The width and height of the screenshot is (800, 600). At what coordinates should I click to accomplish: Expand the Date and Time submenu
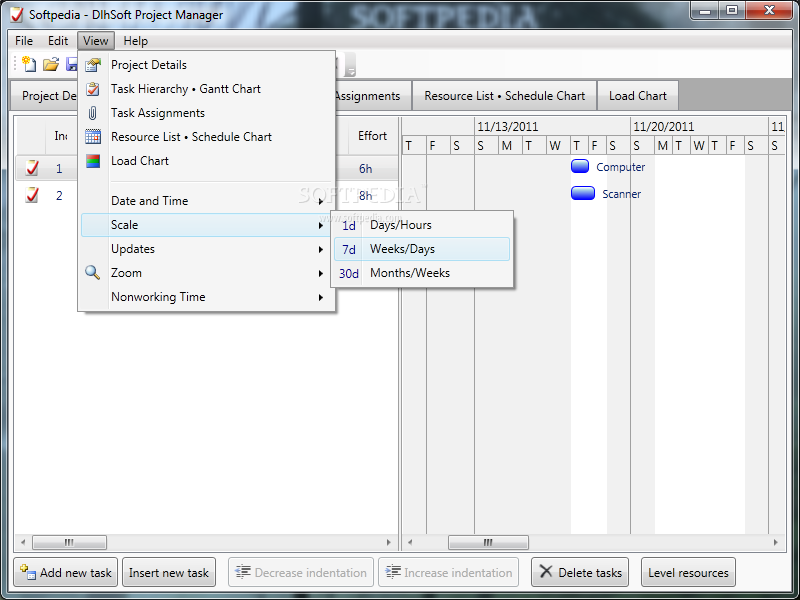coord(207,201)
